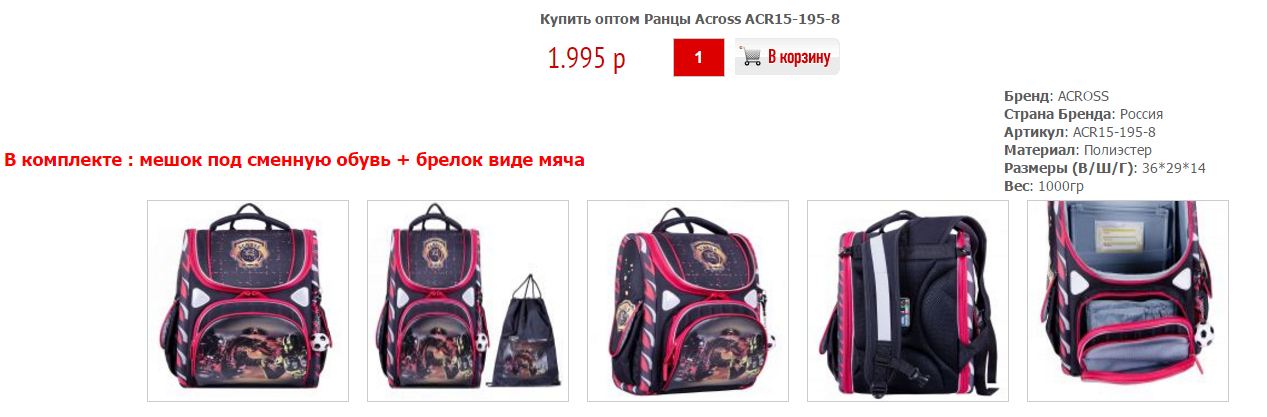
Task: Open the front view backpack thumbnail
Action: click(248, 301)
